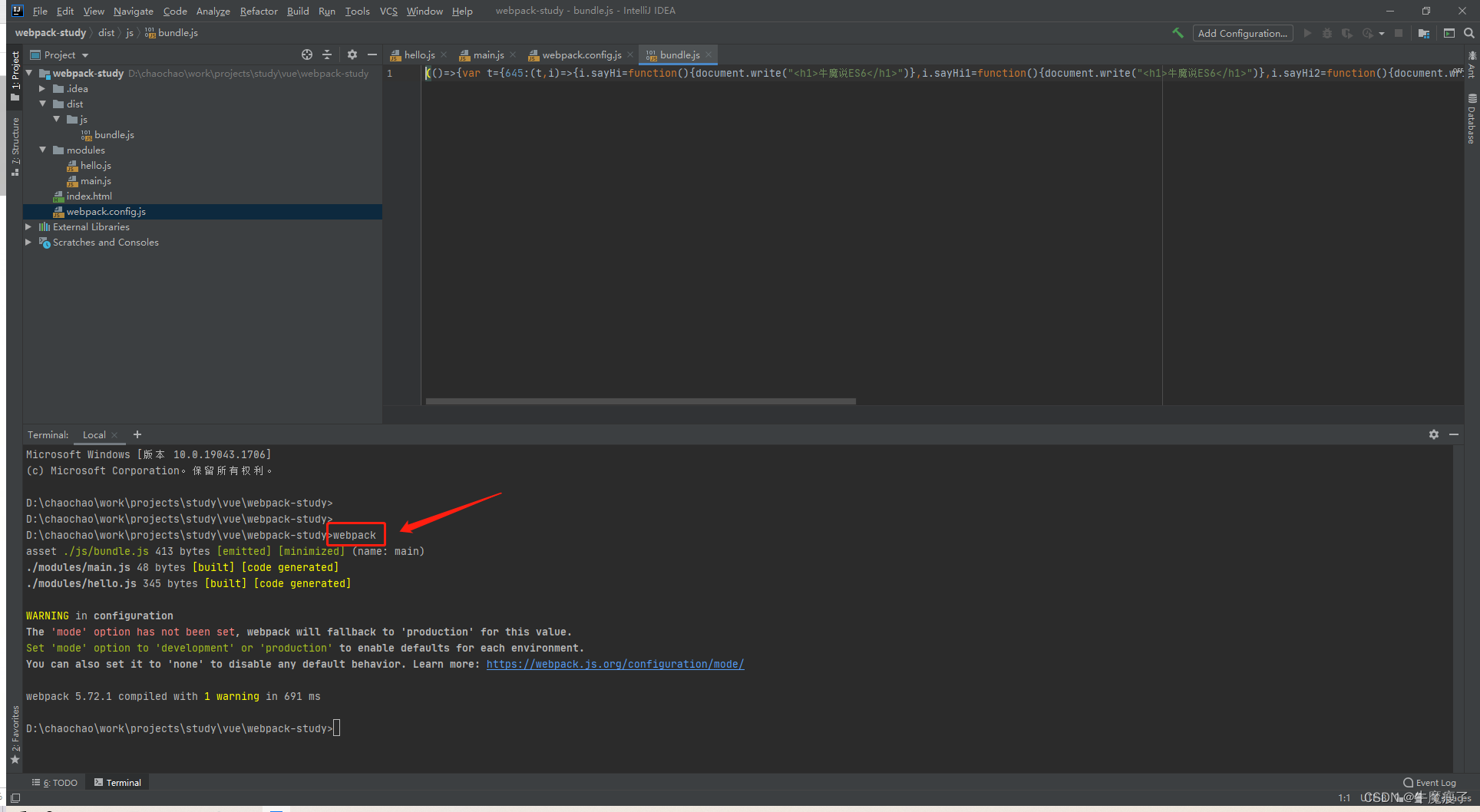
Task: Collapse the webpack-study root node
Action: [29, 73]
